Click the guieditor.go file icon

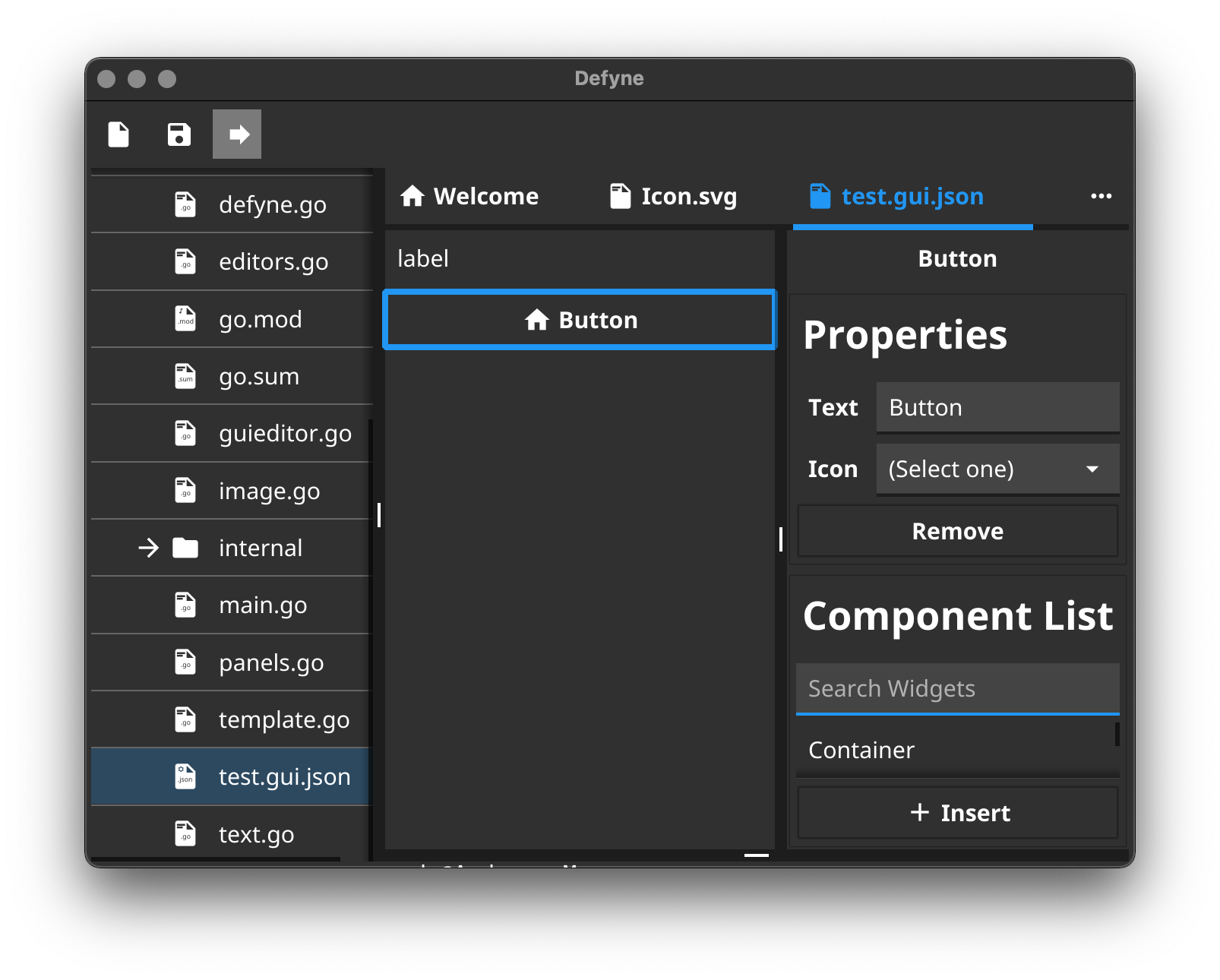(185, 433)
